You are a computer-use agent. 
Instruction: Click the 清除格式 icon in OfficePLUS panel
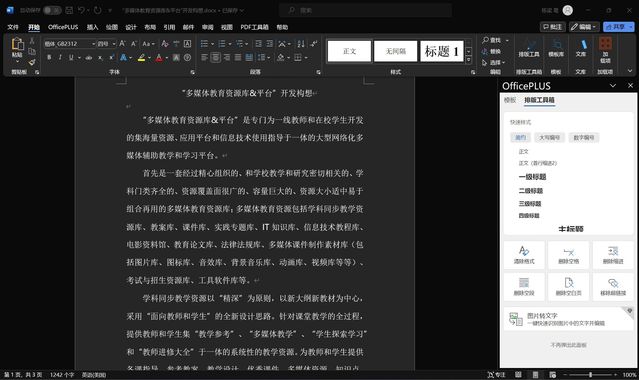click(x=524, y=255)
